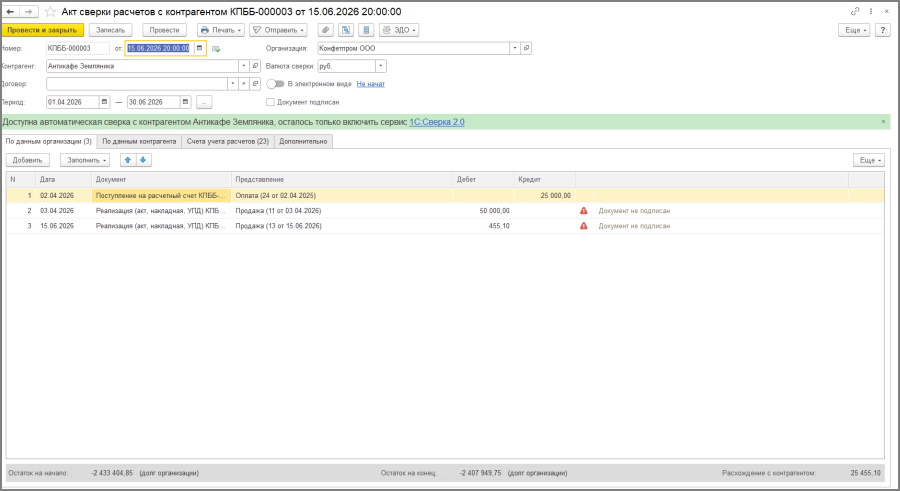
Task: Click the Номер field КПББ-000003
Action: click(x=77, y=48)
